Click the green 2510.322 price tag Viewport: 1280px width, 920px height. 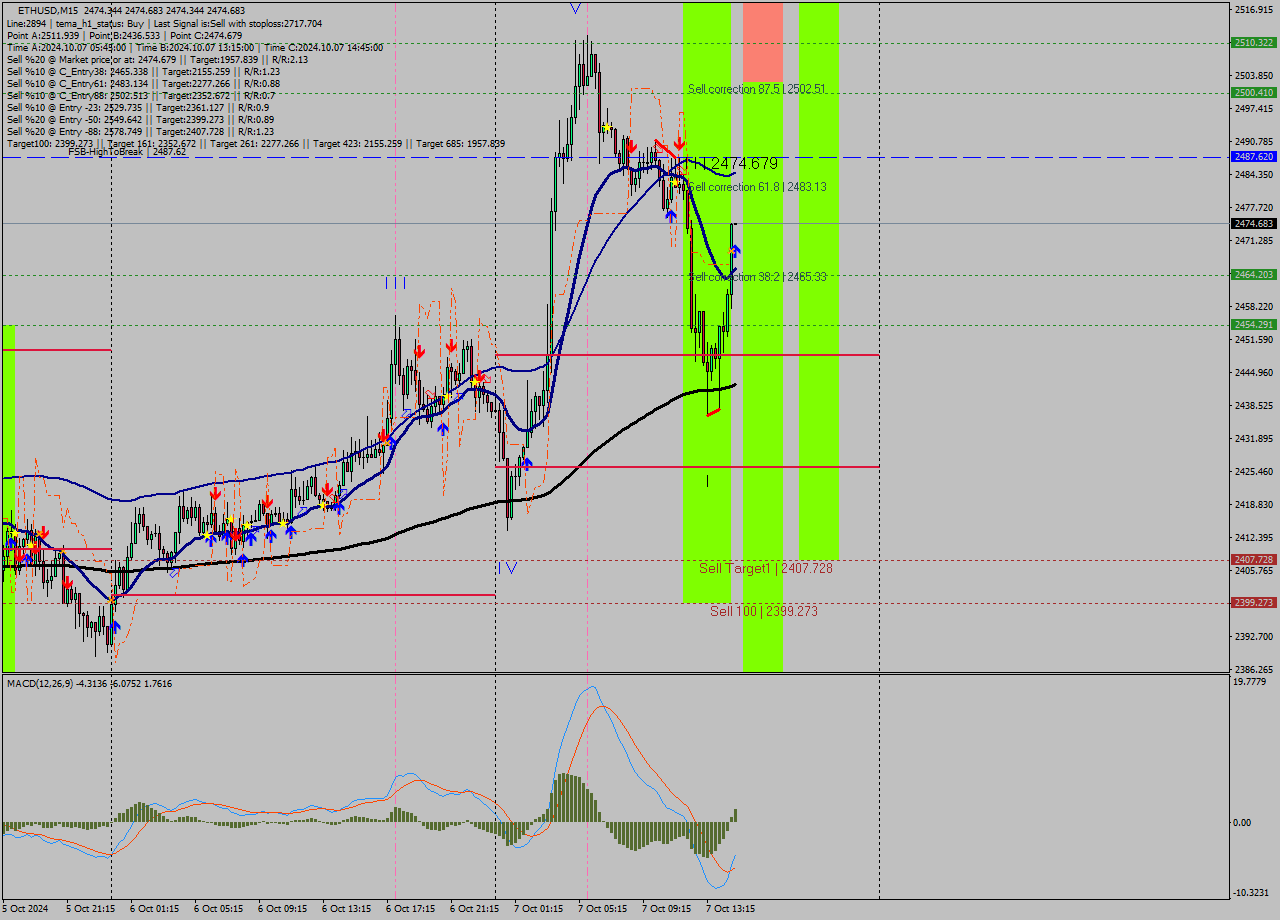(x=1254, y=42)
